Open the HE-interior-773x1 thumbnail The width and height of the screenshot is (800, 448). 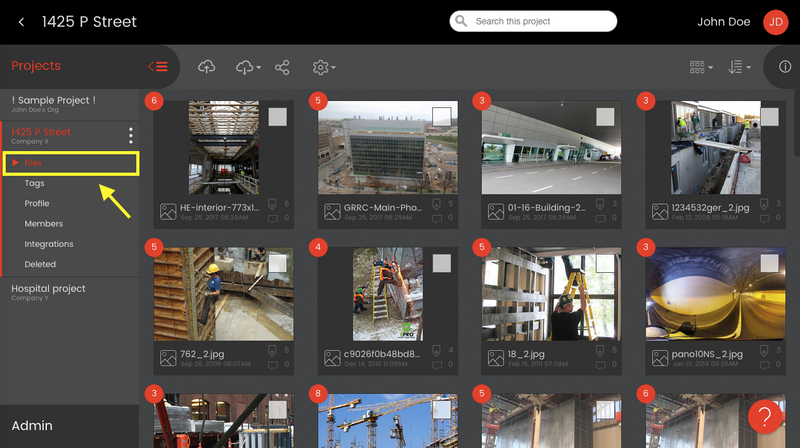pyautogui.click(x=223, y=147)
